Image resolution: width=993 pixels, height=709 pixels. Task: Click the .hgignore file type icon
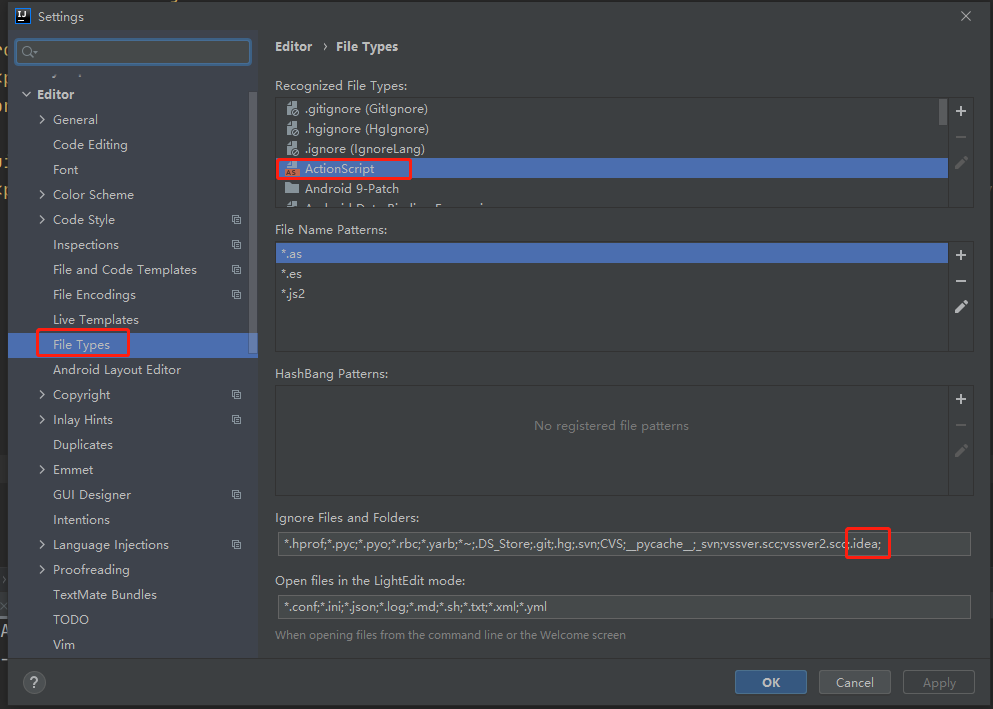[292, 129]
